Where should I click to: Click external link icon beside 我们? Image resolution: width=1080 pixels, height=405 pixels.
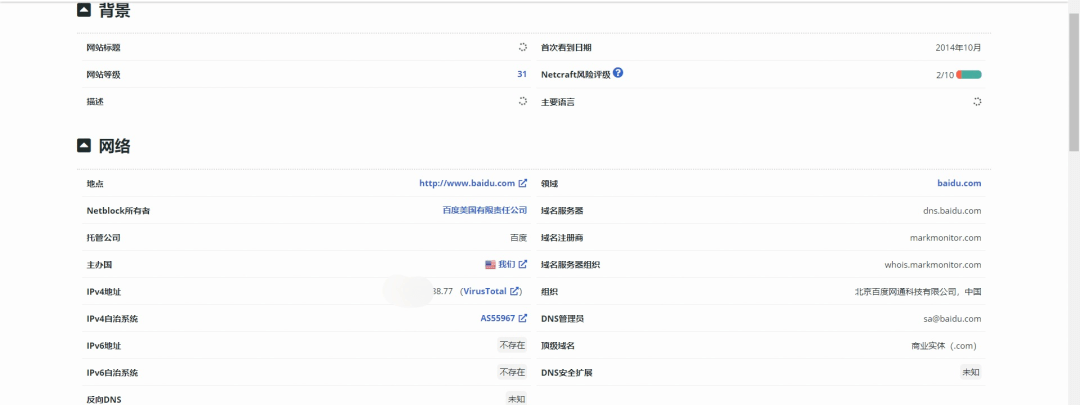point(523,264)
